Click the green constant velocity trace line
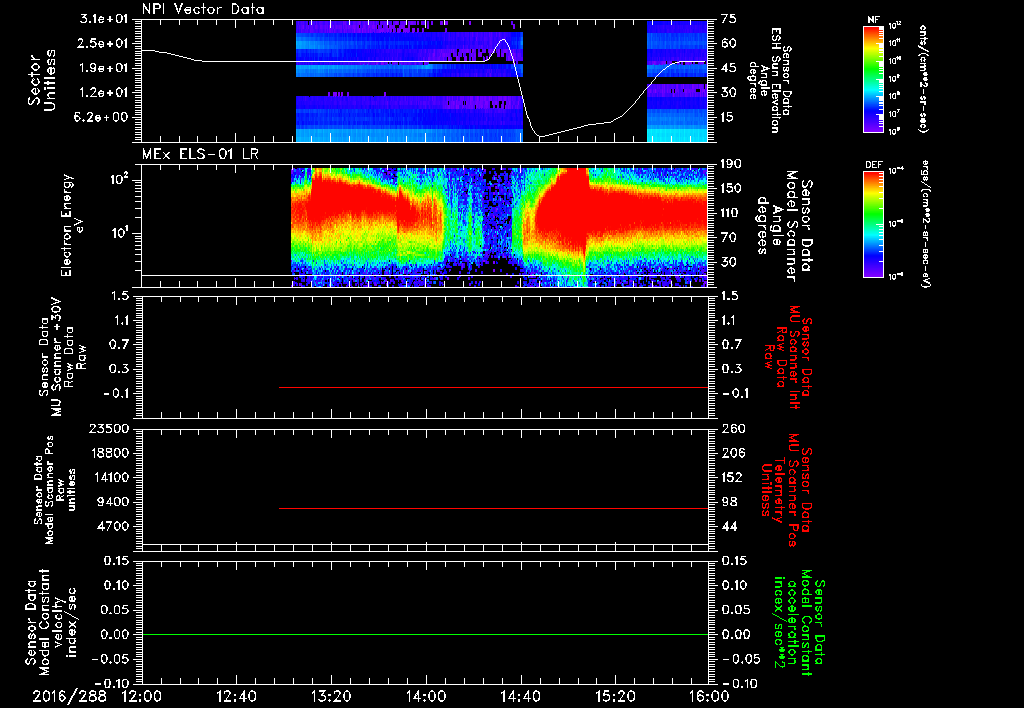Screen dimensions: 1024x708 point(424,634)
